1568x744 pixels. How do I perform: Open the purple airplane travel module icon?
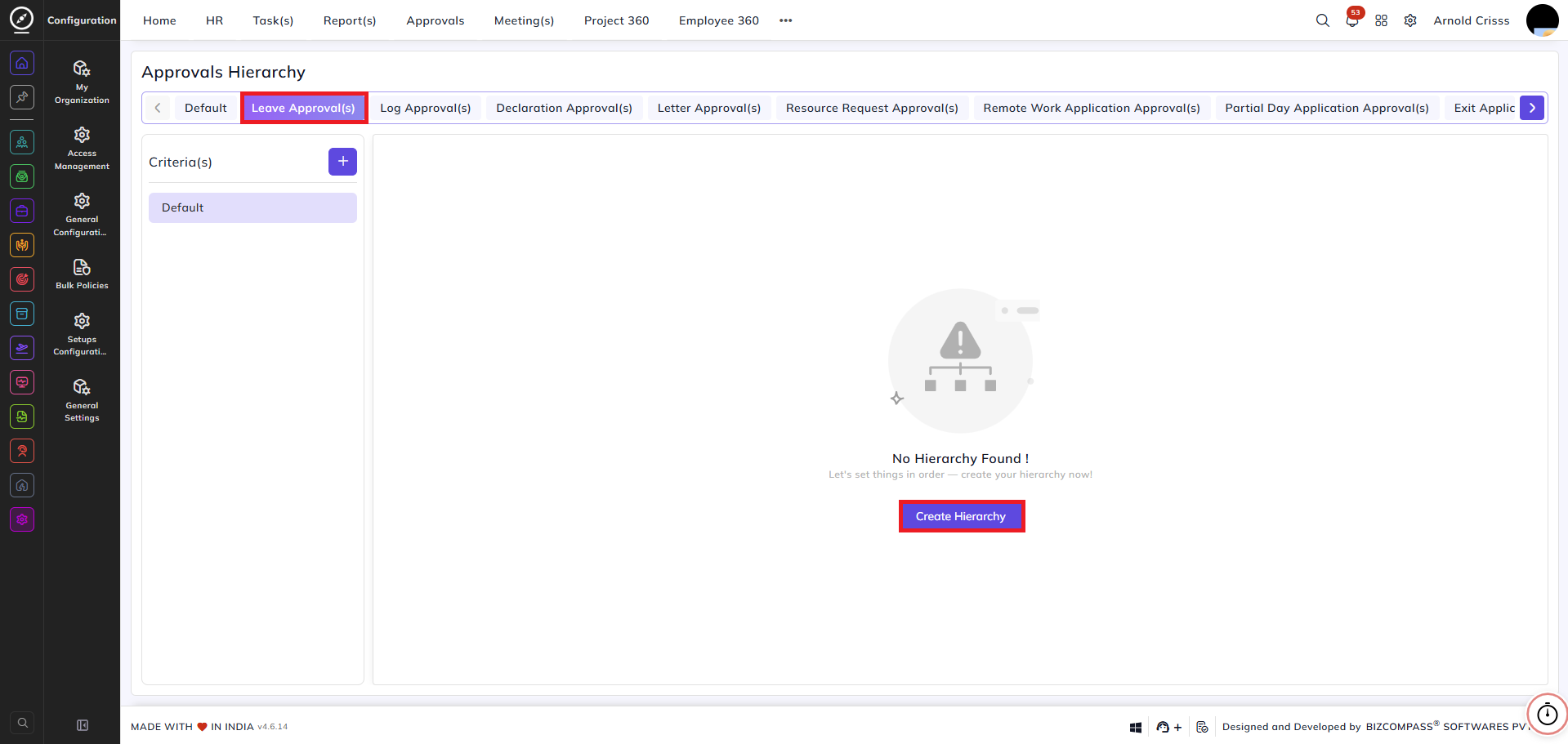coord(22,348)
